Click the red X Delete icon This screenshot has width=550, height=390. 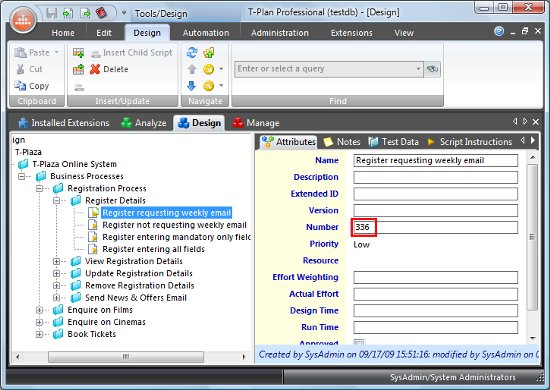click(x=95, y=69)
